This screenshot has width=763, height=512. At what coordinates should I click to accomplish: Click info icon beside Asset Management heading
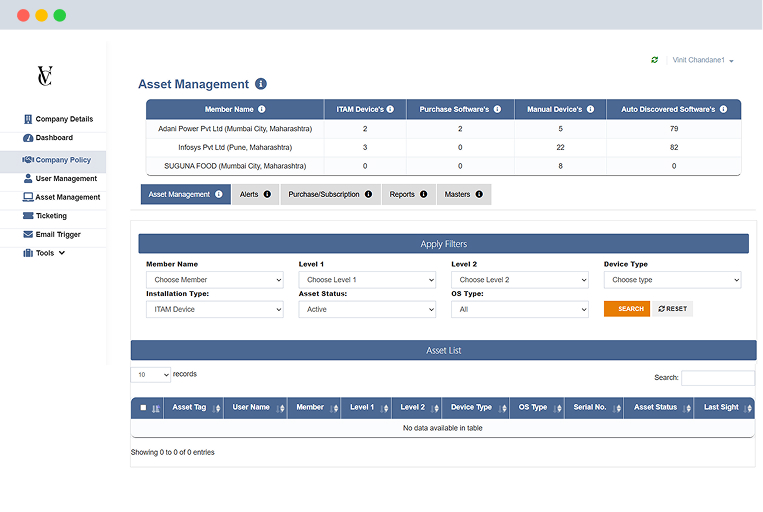[261, 84]
